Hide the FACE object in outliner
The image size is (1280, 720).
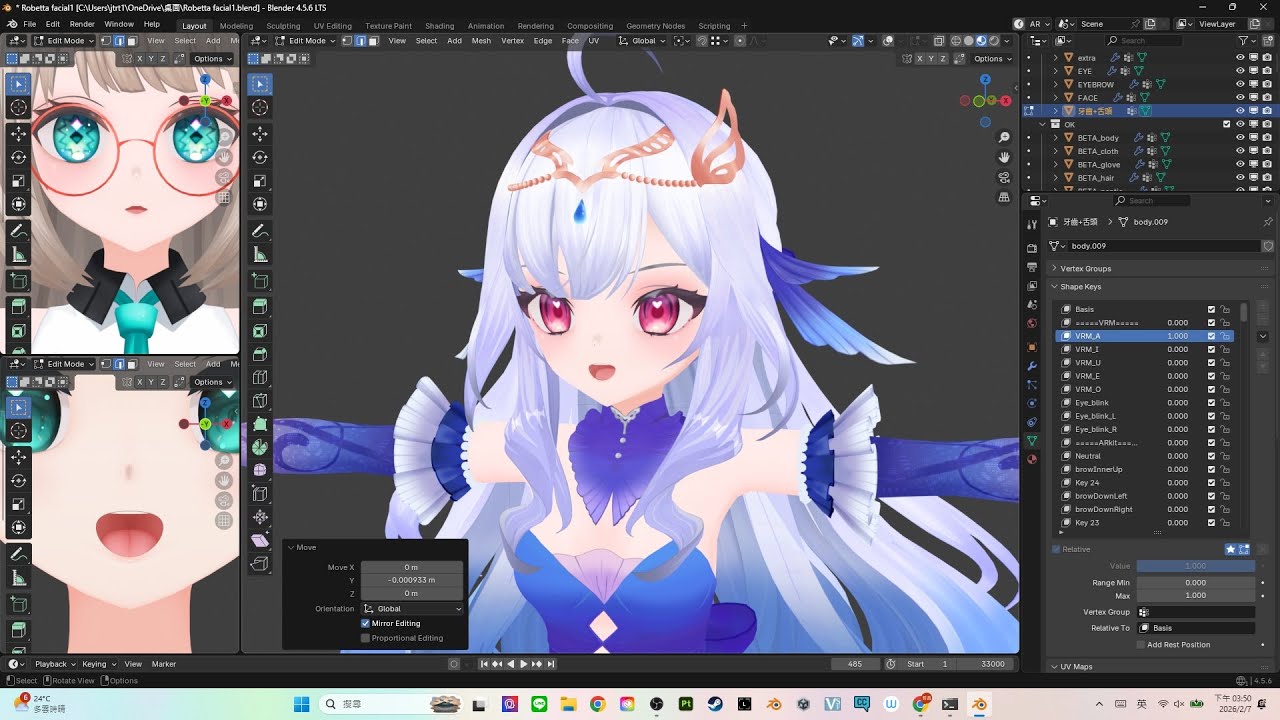tap(1240, 98)
